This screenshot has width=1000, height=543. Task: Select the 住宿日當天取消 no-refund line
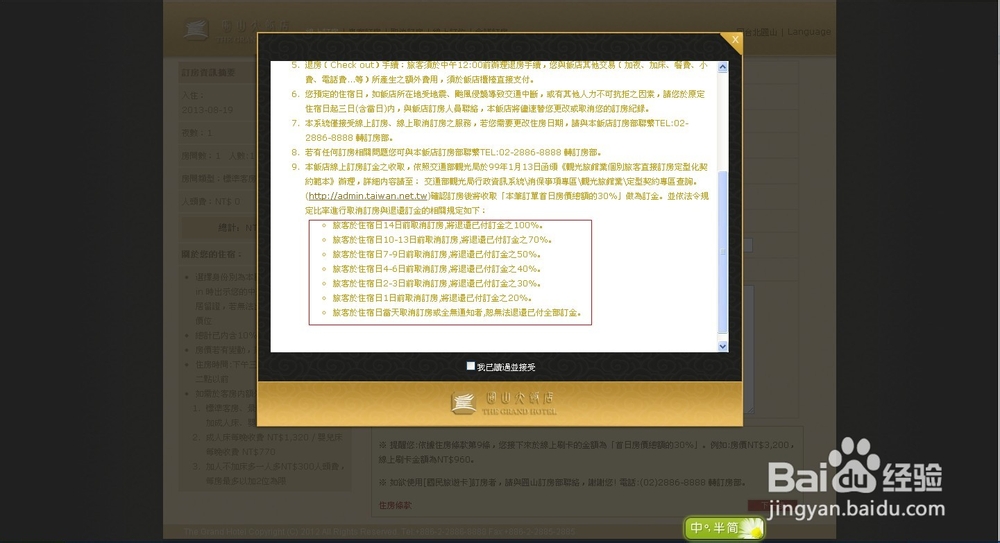click(457, 313)
